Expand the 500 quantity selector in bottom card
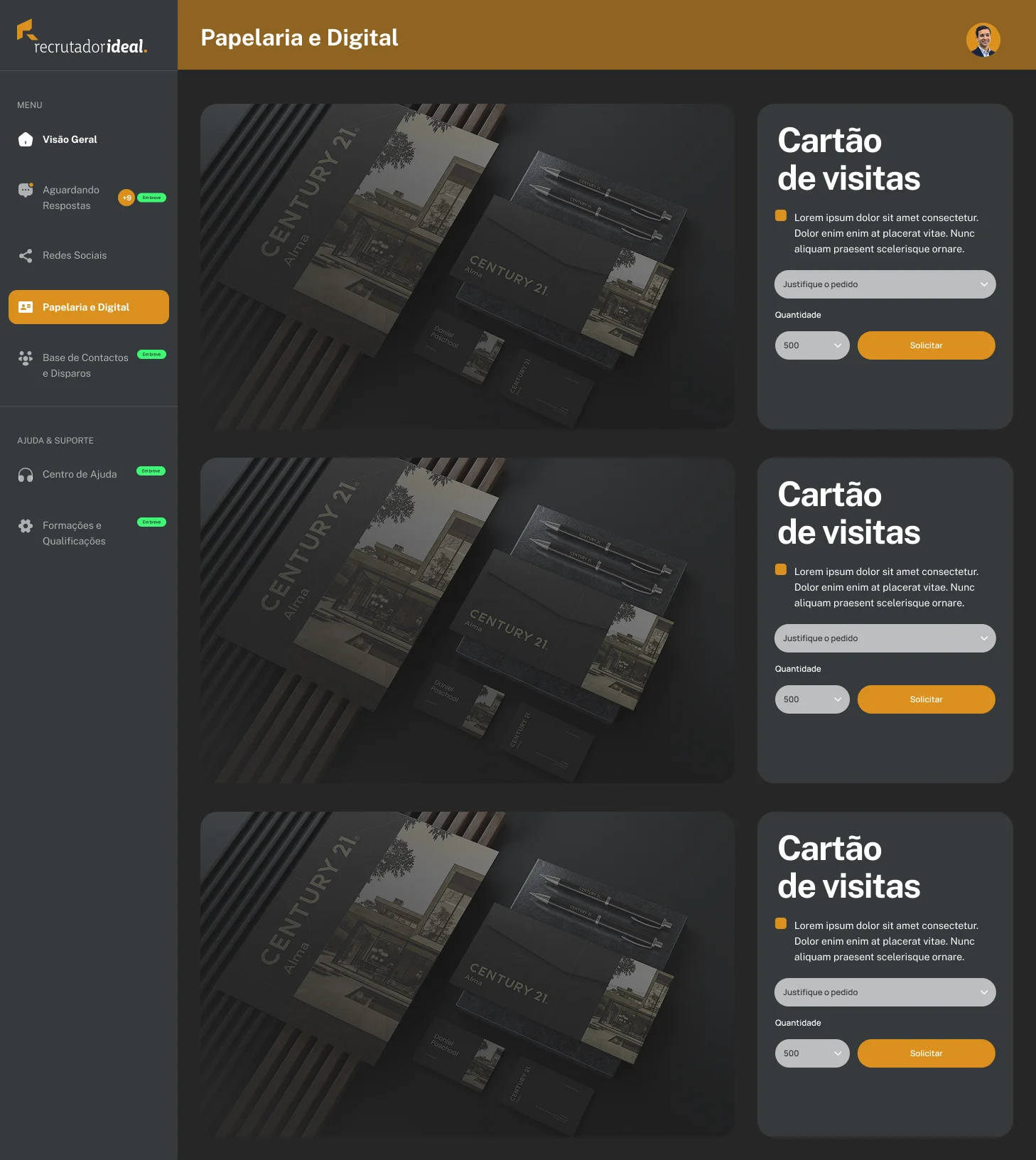1036x1160 pixels. pyautogui.click(x=812, y=1053)
